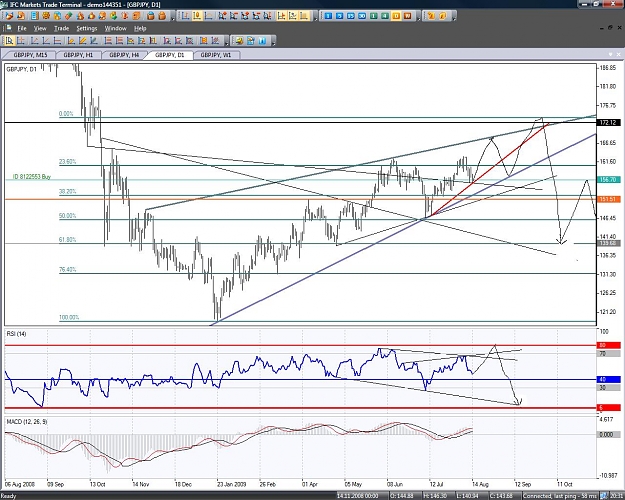625x500 pixels.
Task: Click the green arrow icon in top toolbar
Action: pos(114,16)
